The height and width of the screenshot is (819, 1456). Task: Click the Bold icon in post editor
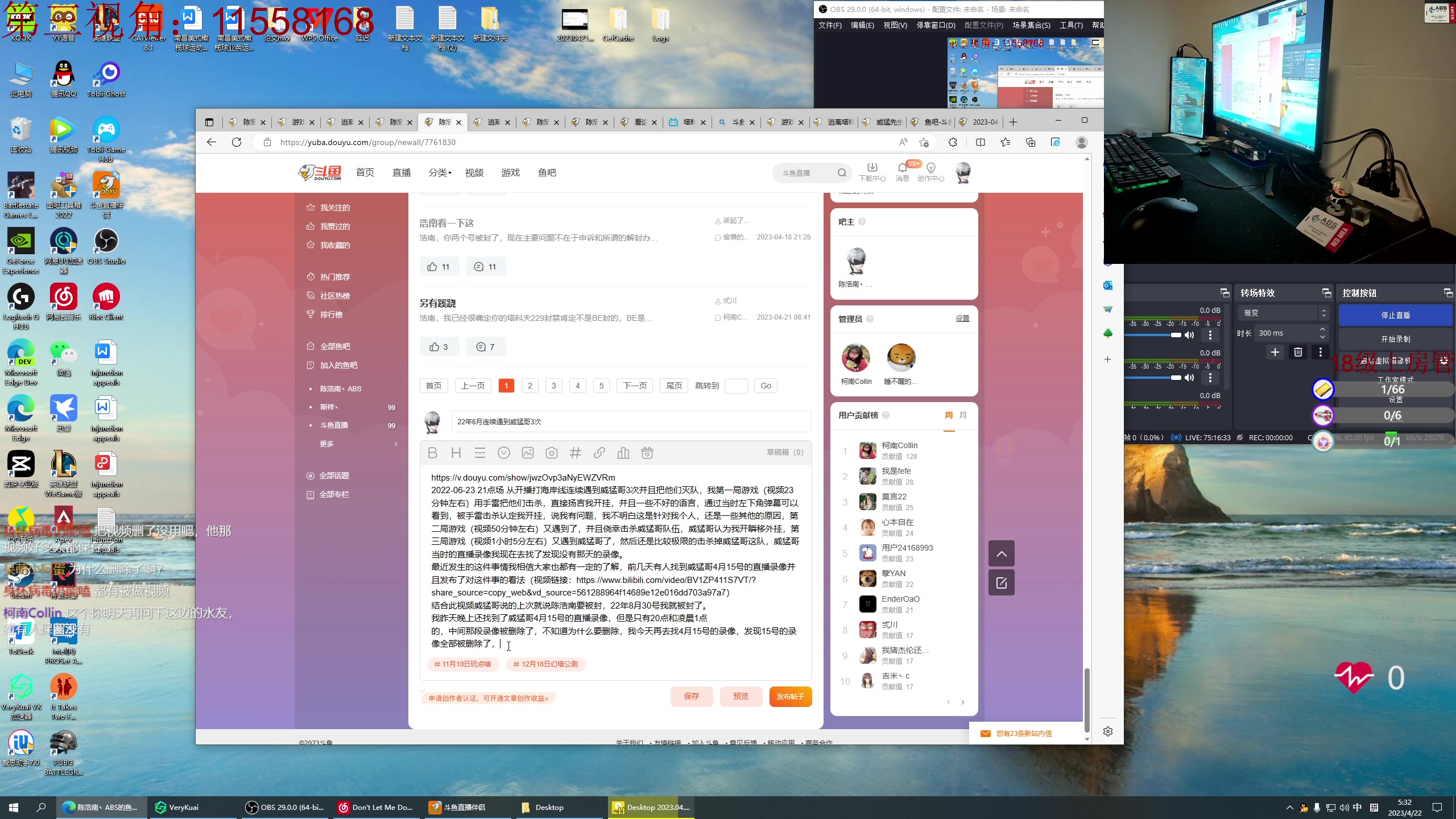click(432, 453)
